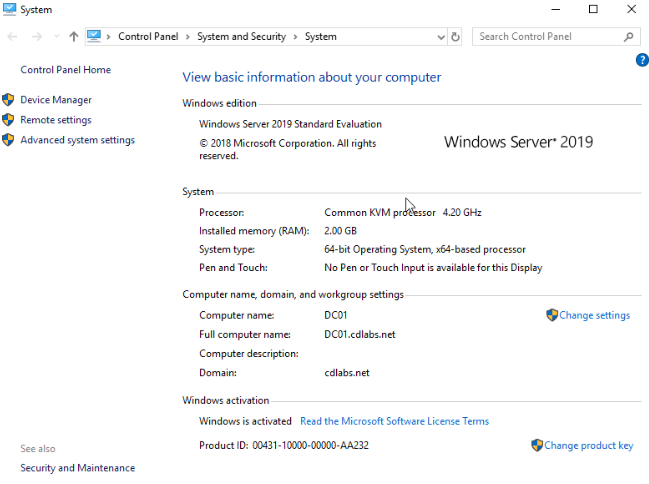649x484 pixels.
Task: Open the blue Help question mark
Action: (642, 60)
